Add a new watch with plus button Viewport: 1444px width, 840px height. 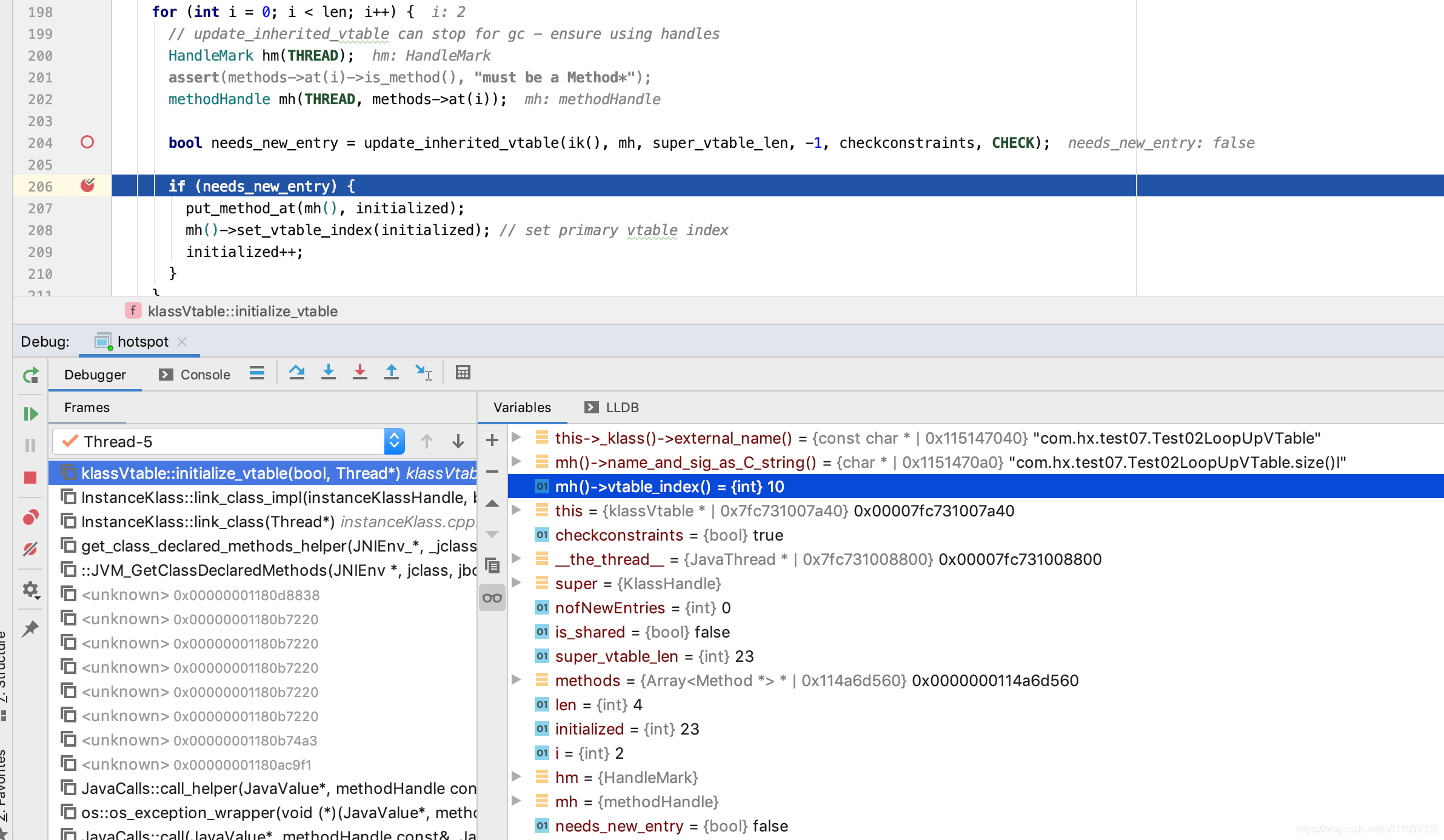(x=492, y=440)
